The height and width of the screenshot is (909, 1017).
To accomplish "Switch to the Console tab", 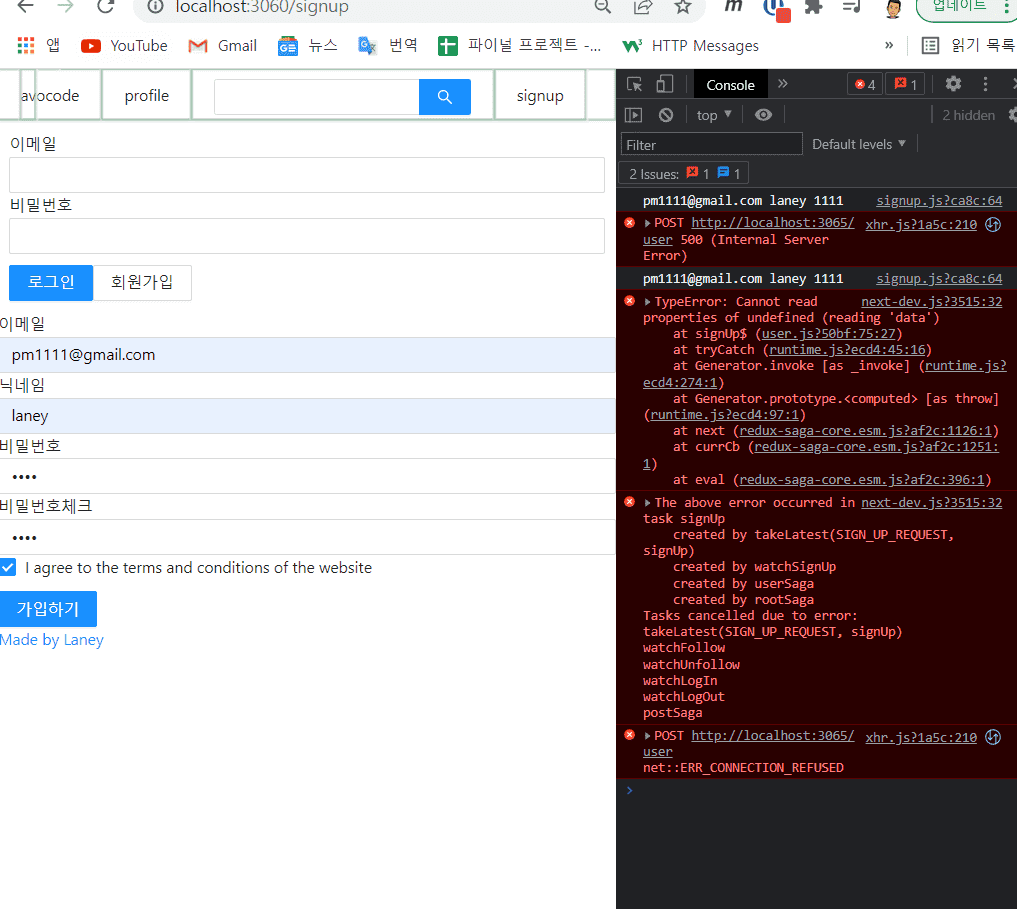I will tap(730, 85).
